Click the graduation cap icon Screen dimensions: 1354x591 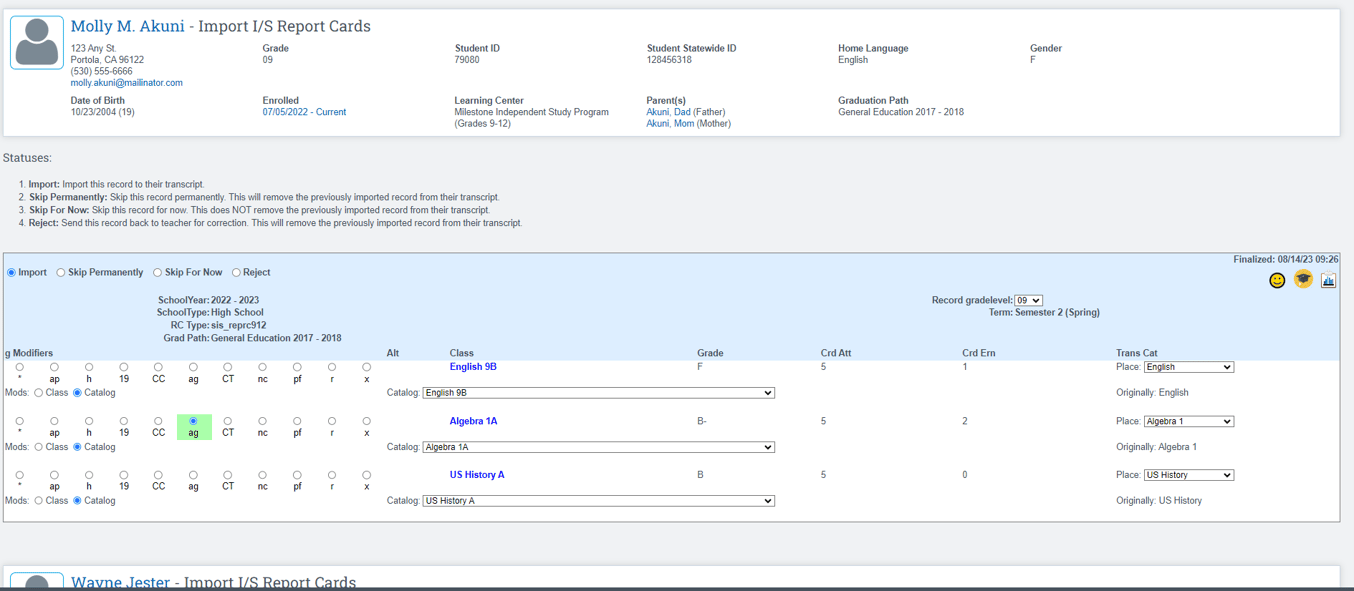pos(1302,280)
